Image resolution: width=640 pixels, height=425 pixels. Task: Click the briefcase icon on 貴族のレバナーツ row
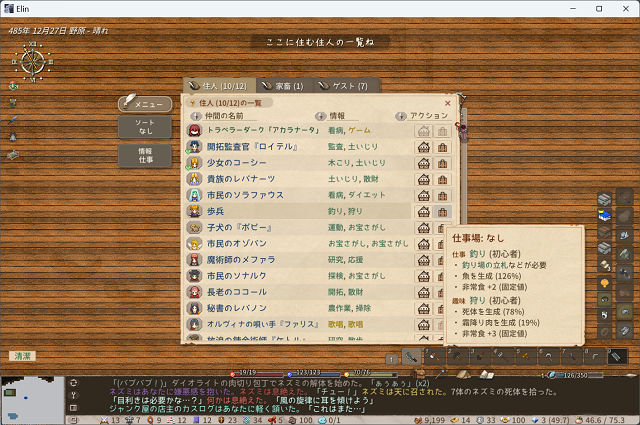442,179
